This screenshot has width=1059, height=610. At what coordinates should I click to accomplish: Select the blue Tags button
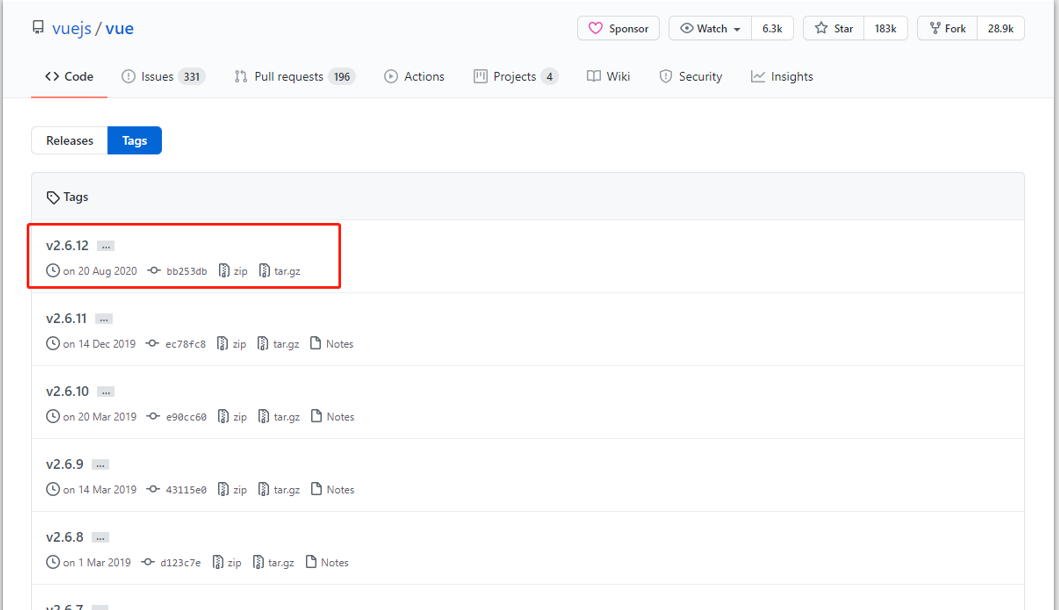click(134, 141)
